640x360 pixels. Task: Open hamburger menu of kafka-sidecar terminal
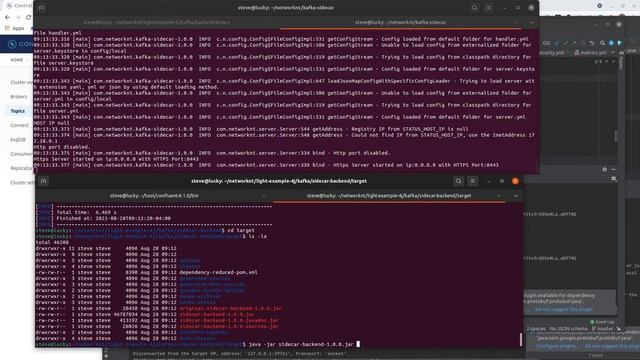click(x=488, y=8)
